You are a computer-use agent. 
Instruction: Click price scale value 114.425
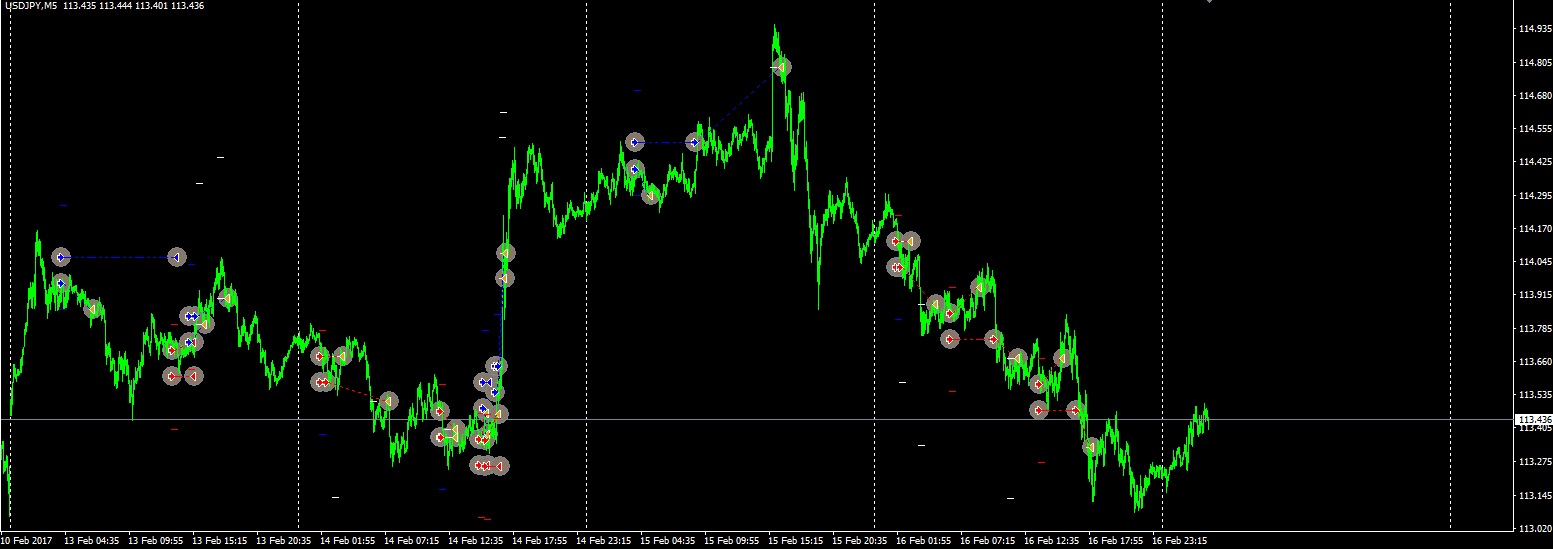pyautogui.click(x=1534, y=162)
